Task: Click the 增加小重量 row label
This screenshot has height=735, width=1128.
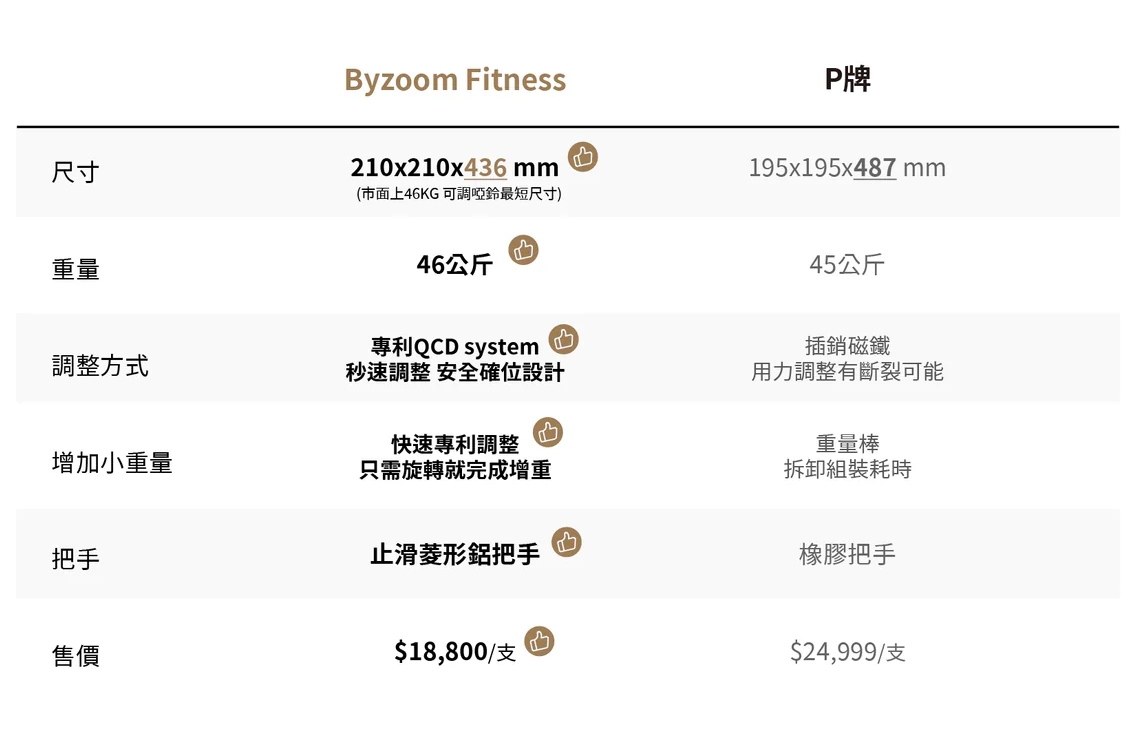Action: pos(112,462)
